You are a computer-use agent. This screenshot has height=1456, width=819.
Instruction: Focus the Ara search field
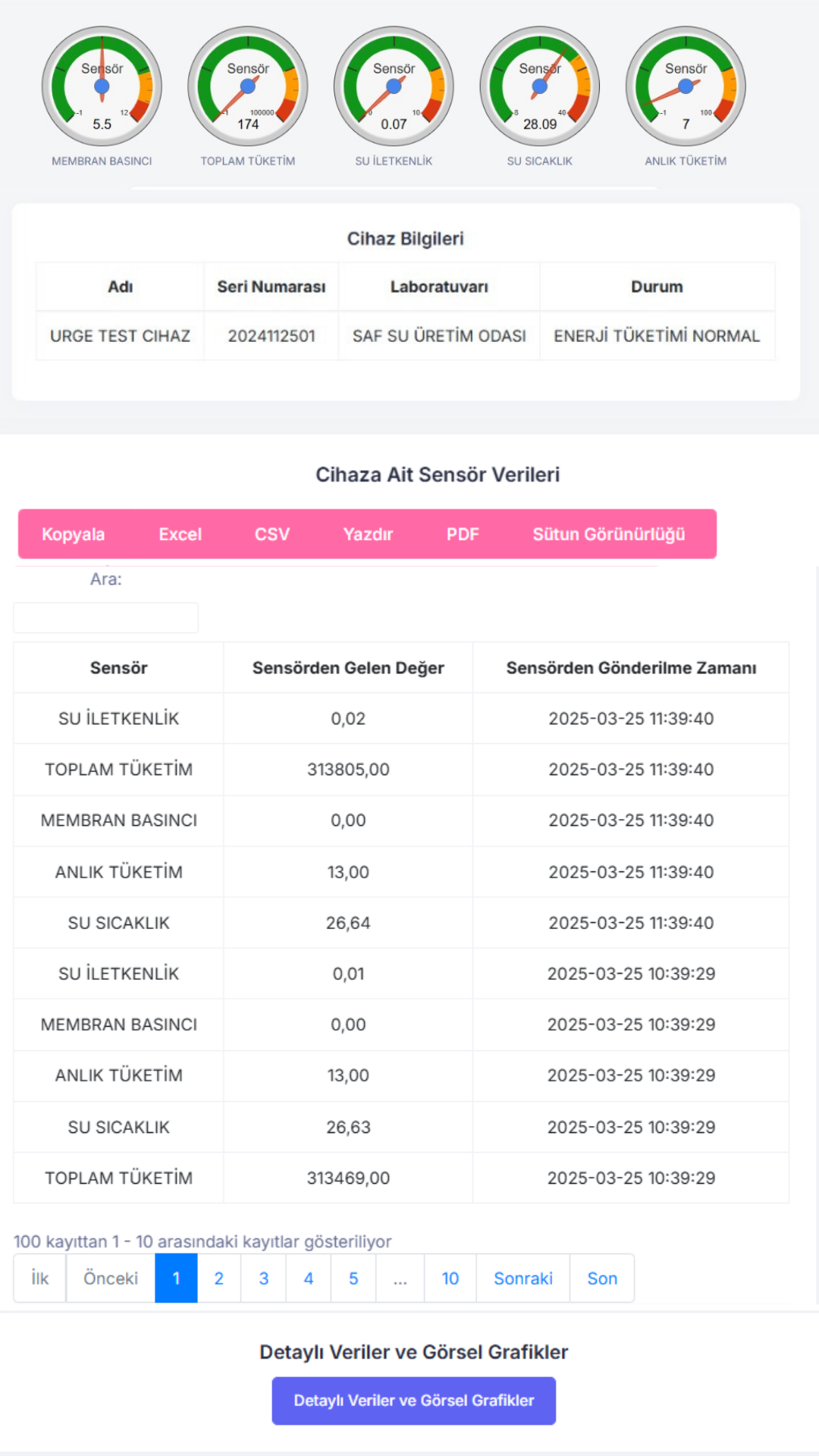(106, 618)
